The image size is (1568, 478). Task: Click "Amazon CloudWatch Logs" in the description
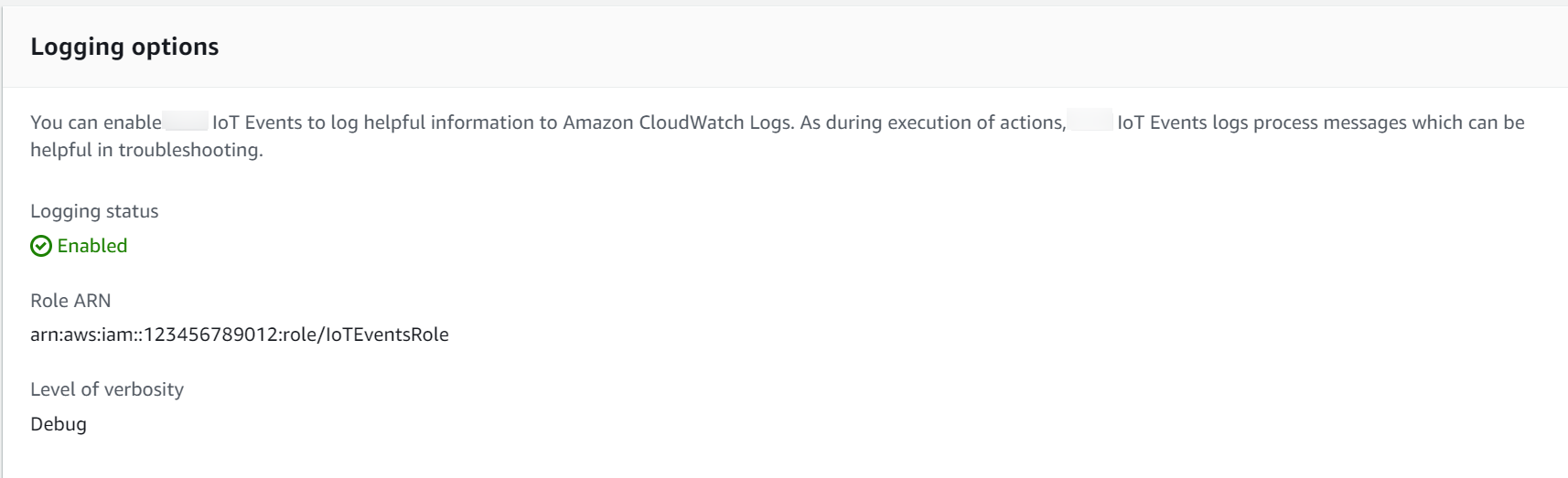677,122
